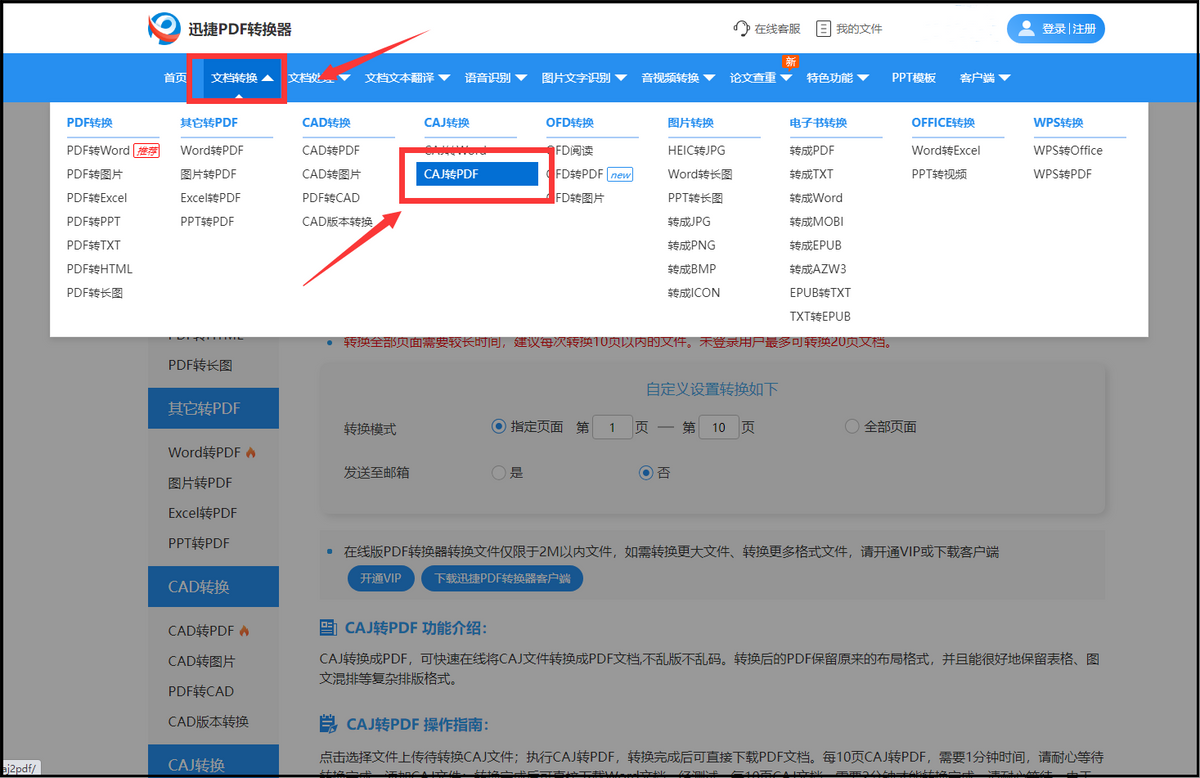Open sidebar PDF转长图 item
Image resolution: width=1200 pixels, height=778 pixels.
(200, 365)
